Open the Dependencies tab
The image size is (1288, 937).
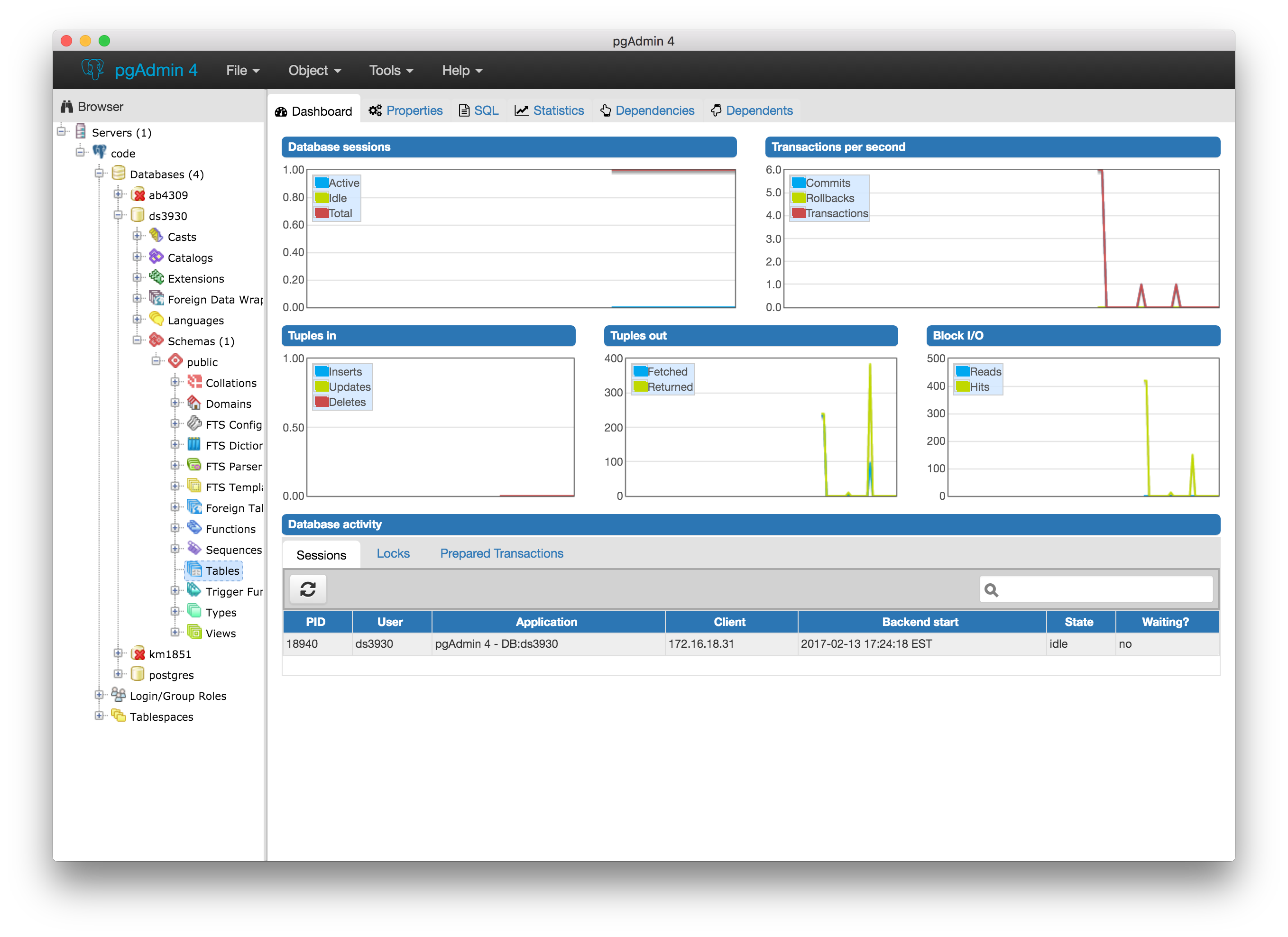(647, 111)
